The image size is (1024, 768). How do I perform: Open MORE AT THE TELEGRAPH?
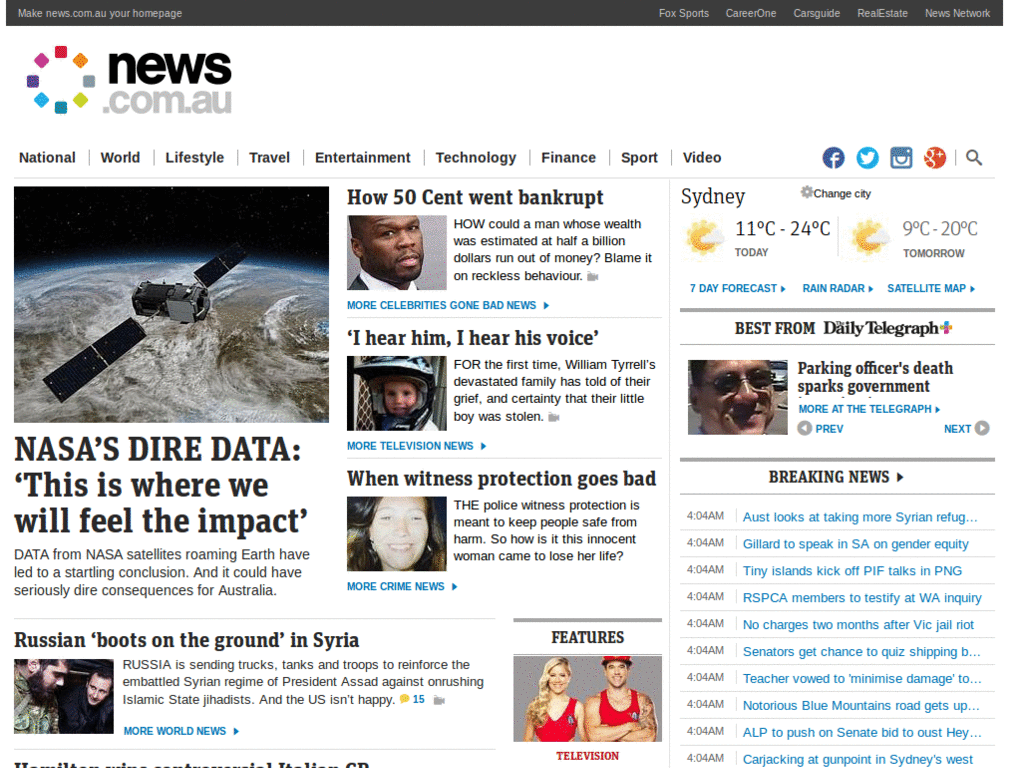(x=869, y=409)
